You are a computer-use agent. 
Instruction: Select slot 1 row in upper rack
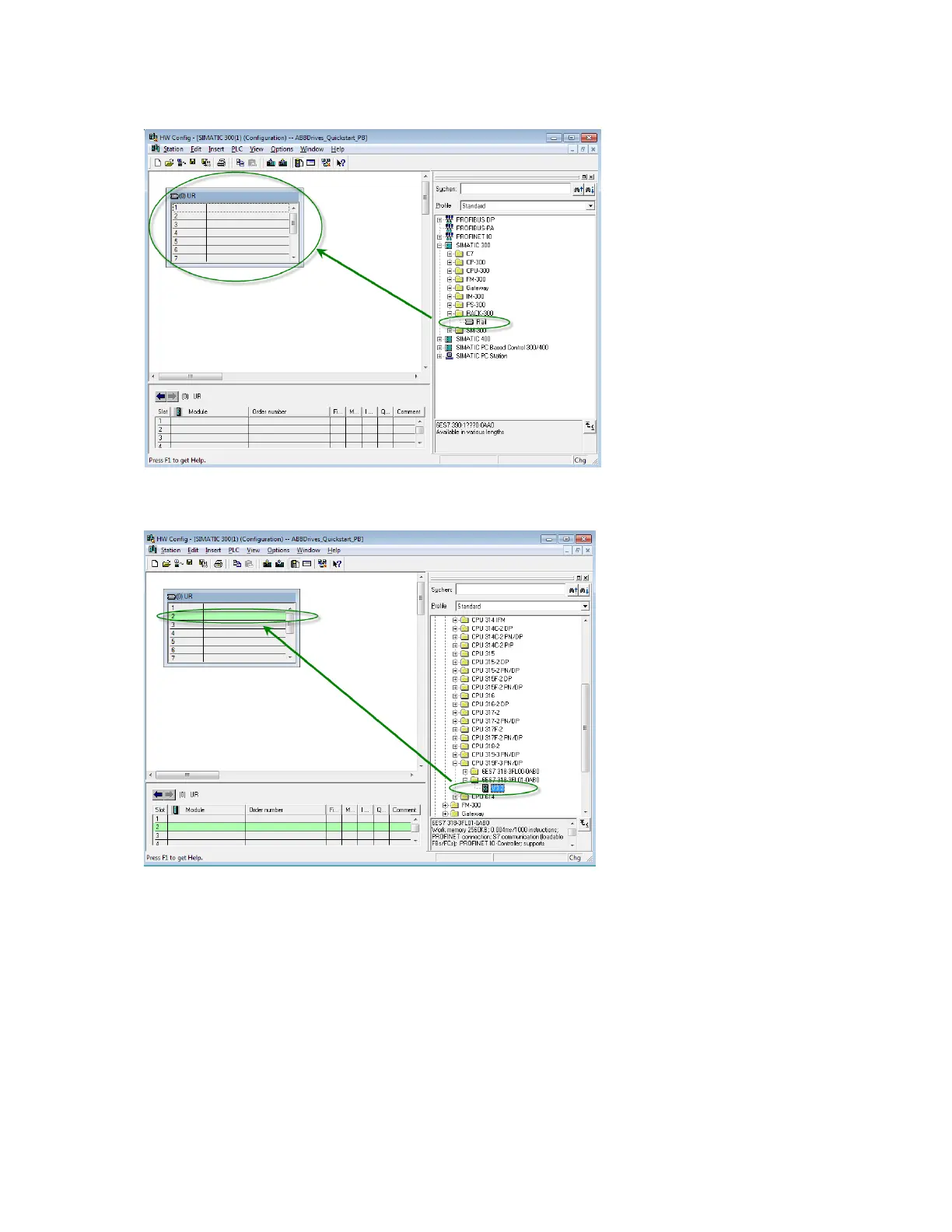[230, 208]
